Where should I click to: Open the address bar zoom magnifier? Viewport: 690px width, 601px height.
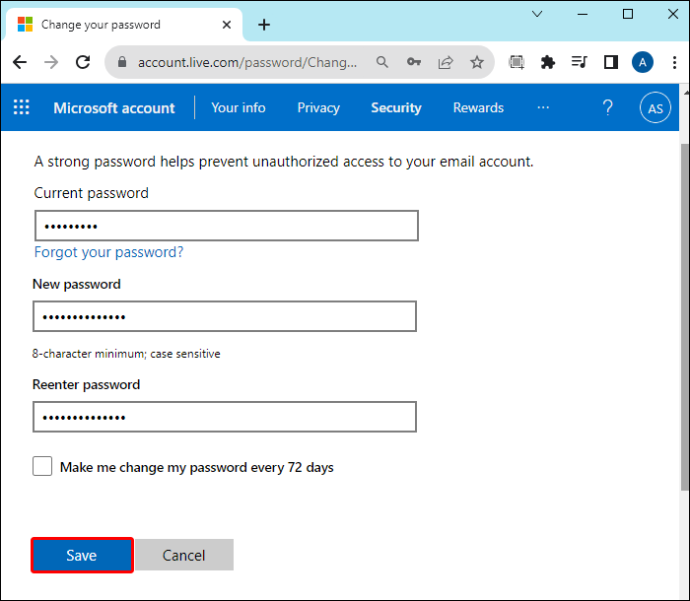pyautogui.click(x=382, y=62)
